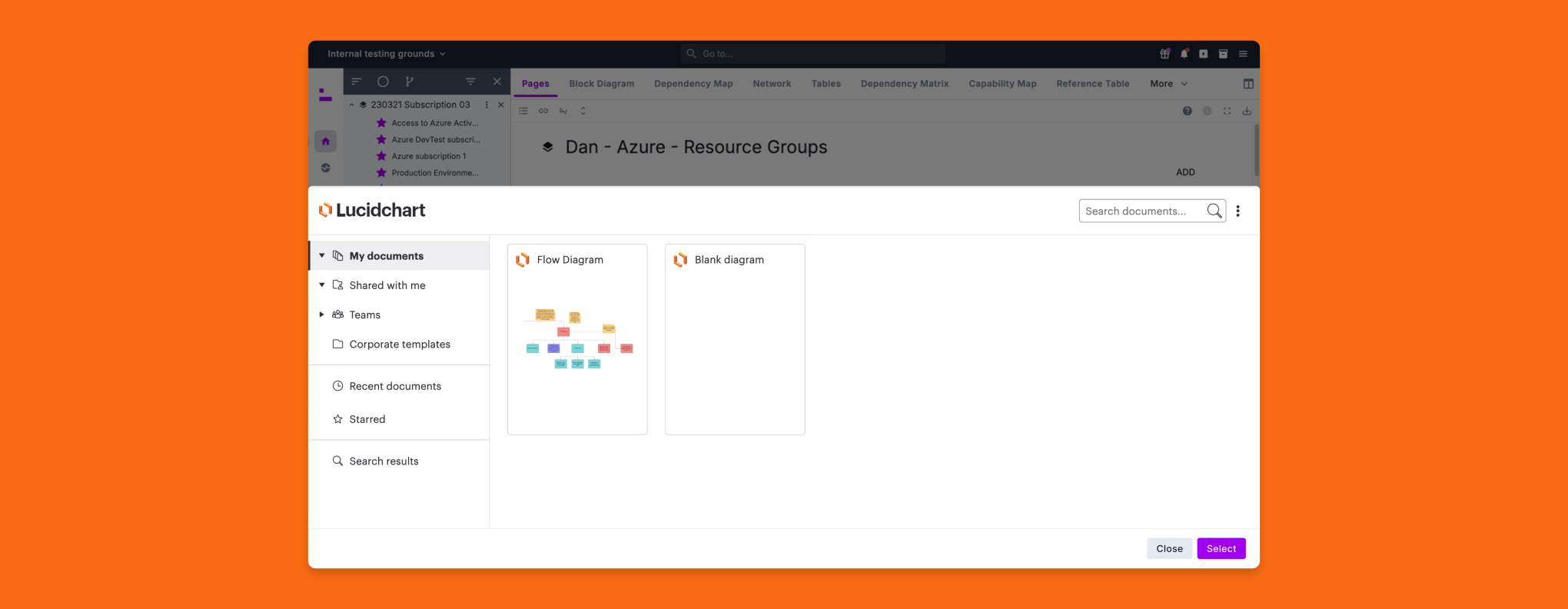Click the fullscreen icon on the page toolbar

1227,111
